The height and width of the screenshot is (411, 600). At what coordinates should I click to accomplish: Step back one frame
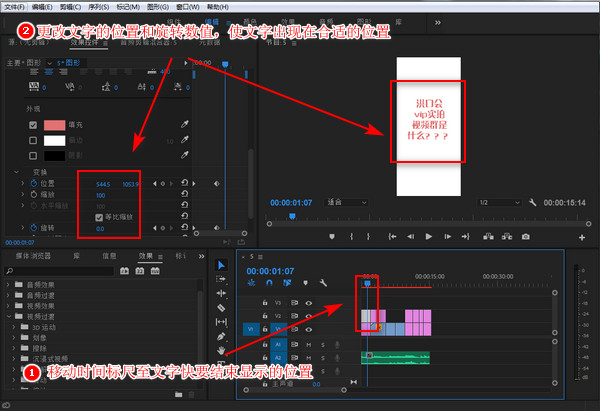[411, 237]
